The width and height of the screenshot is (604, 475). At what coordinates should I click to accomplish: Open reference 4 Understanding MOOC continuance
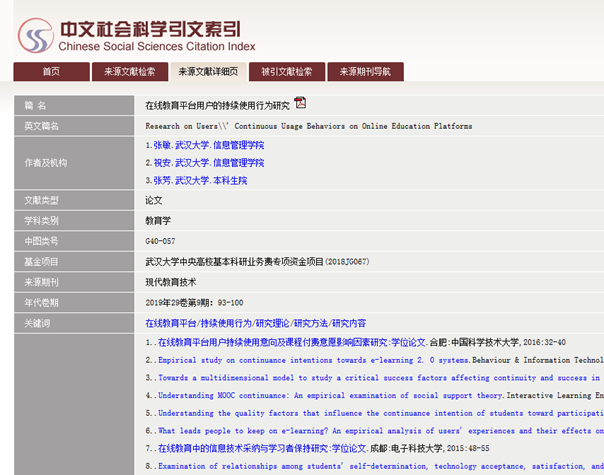[331, 396]
